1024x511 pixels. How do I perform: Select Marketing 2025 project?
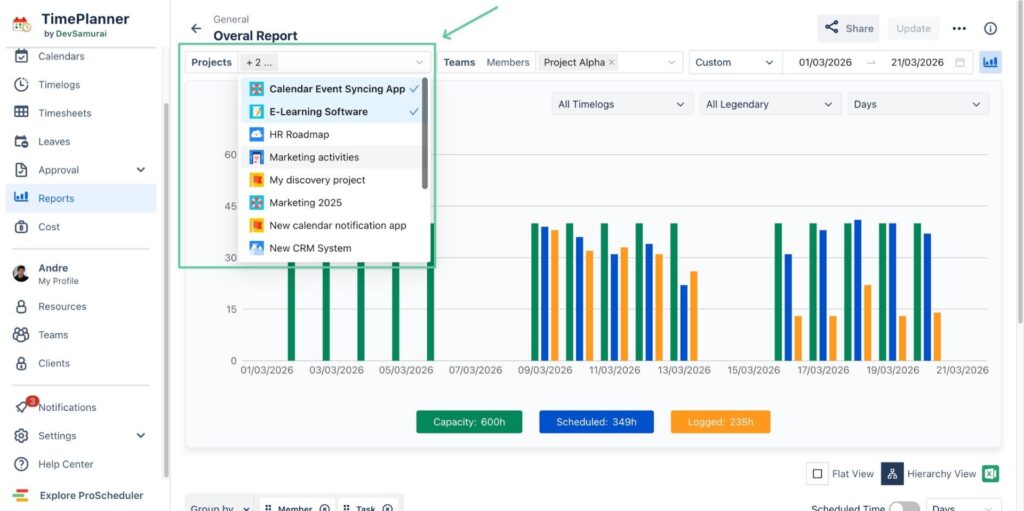coord(334,203)
